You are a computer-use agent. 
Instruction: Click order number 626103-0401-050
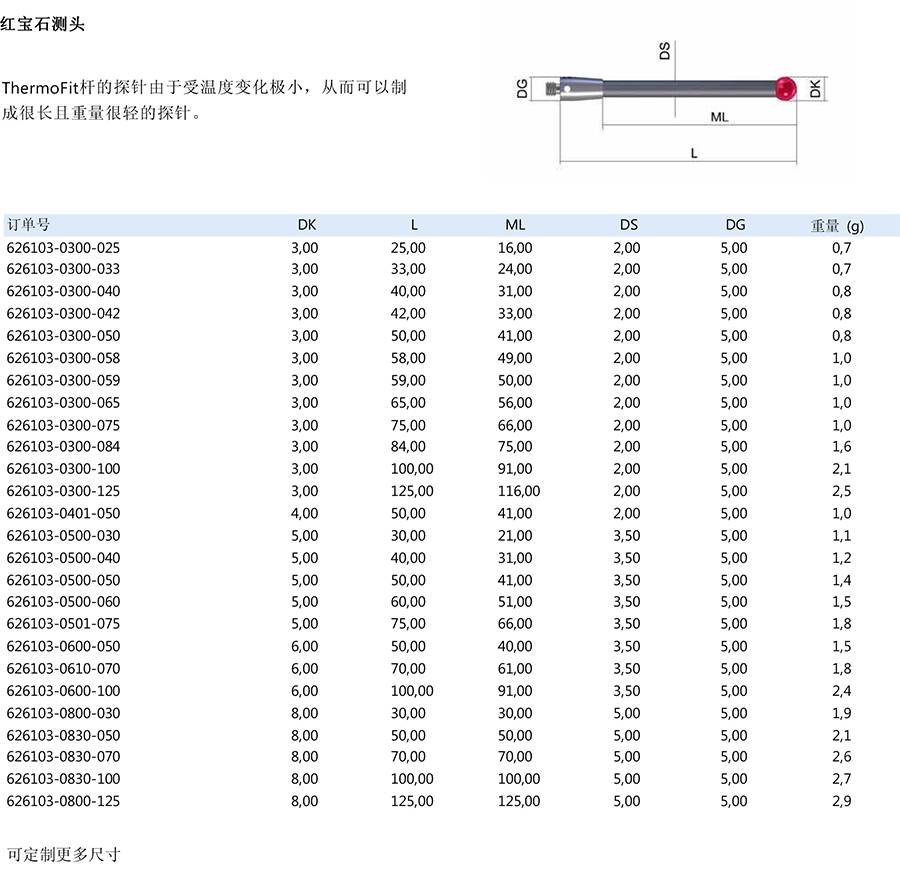click(63, 513)
